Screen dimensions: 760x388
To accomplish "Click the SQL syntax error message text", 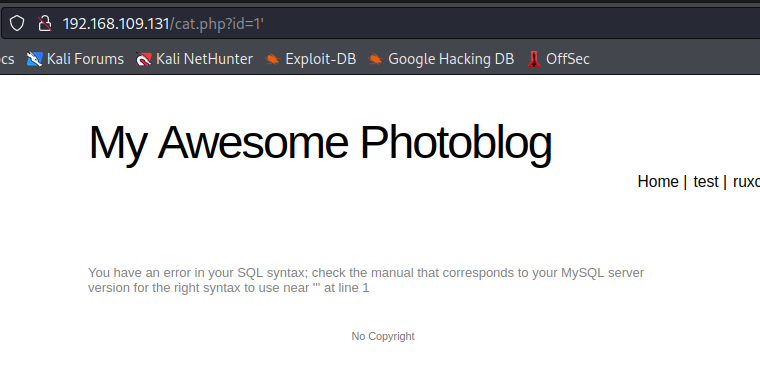I will pos(366,280).
